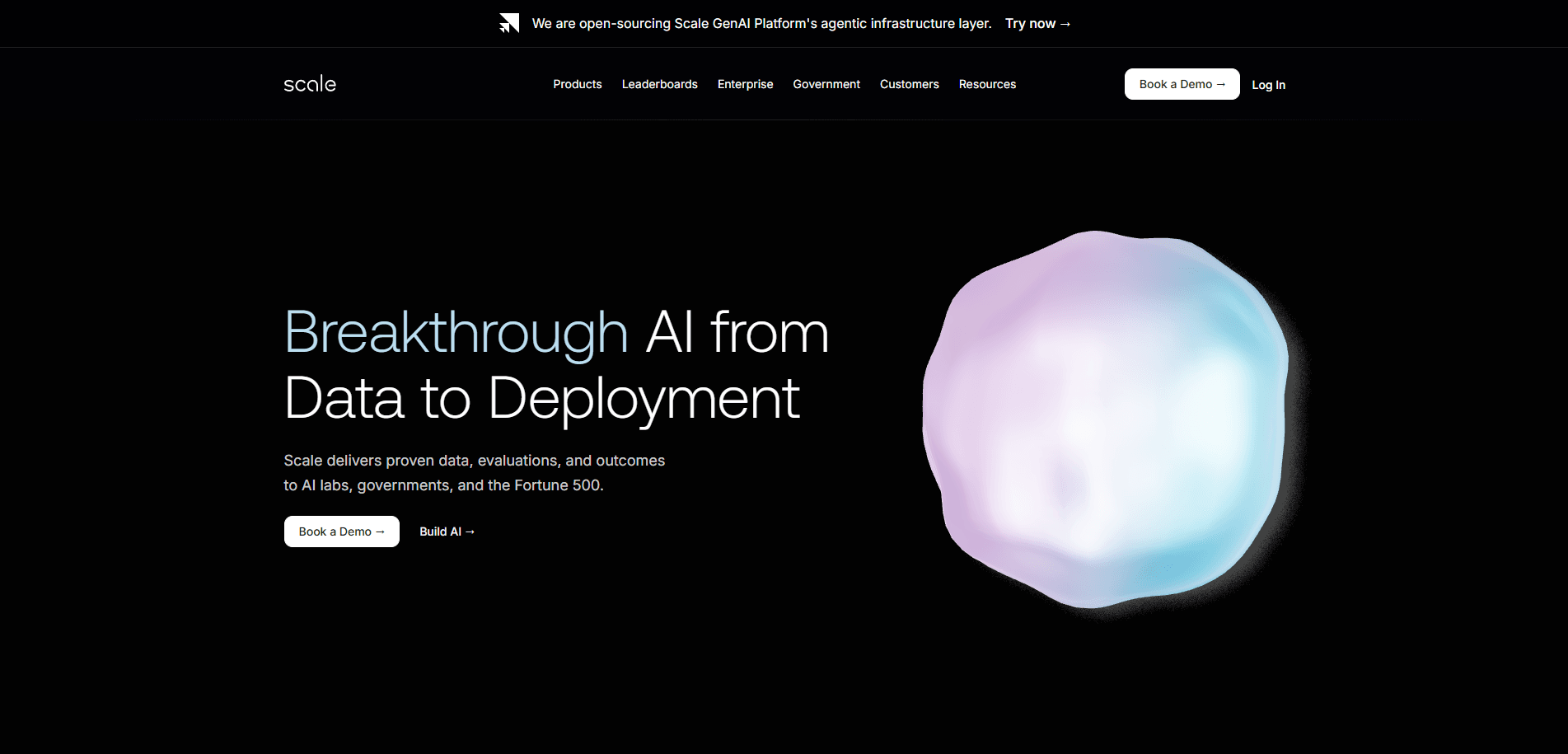Click the light-blue word Breakthrough in headline
This screenshot has height=754, width=1568.
[x=456, y=333]
